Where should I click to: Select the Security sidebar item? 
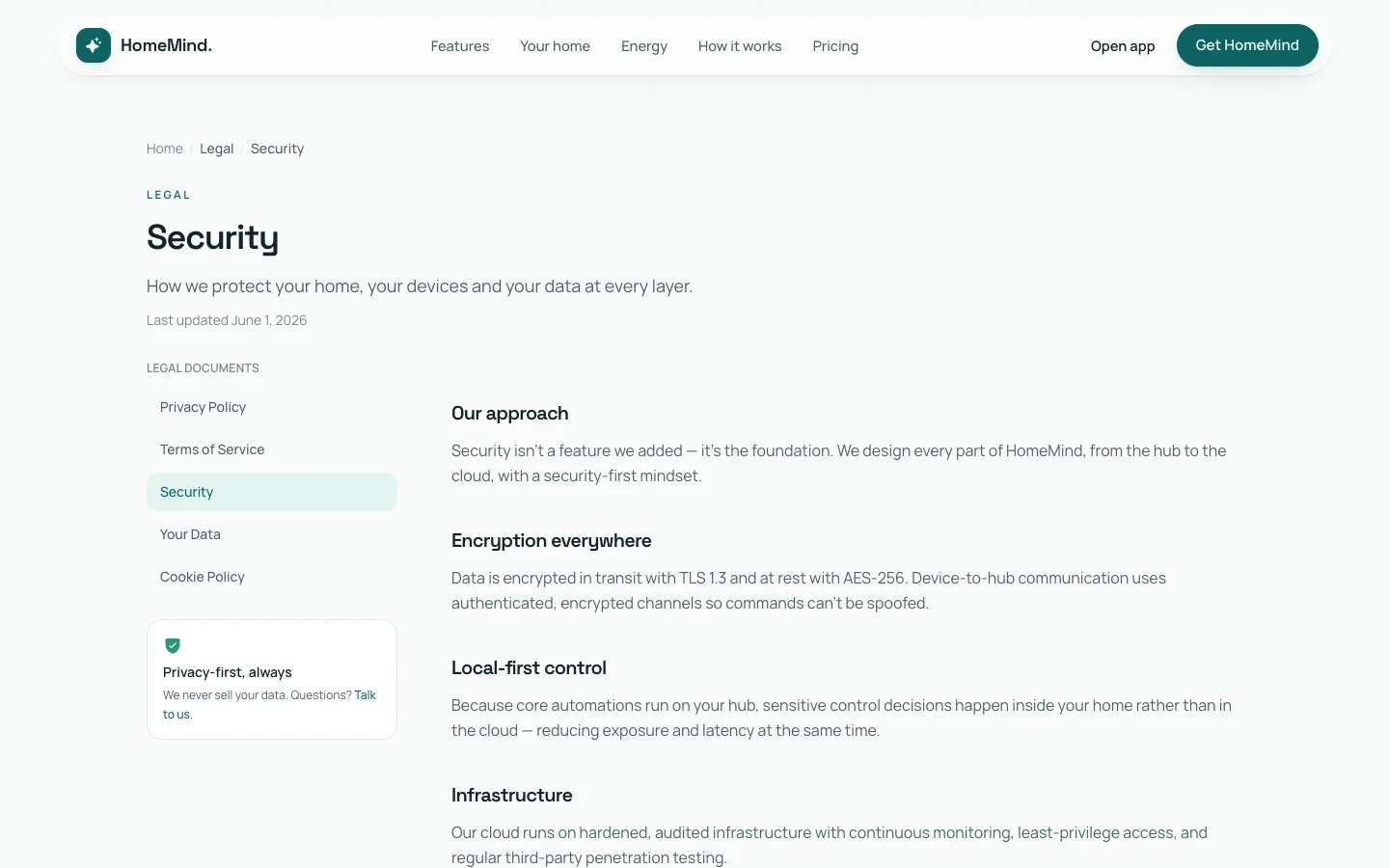(272, 492)
